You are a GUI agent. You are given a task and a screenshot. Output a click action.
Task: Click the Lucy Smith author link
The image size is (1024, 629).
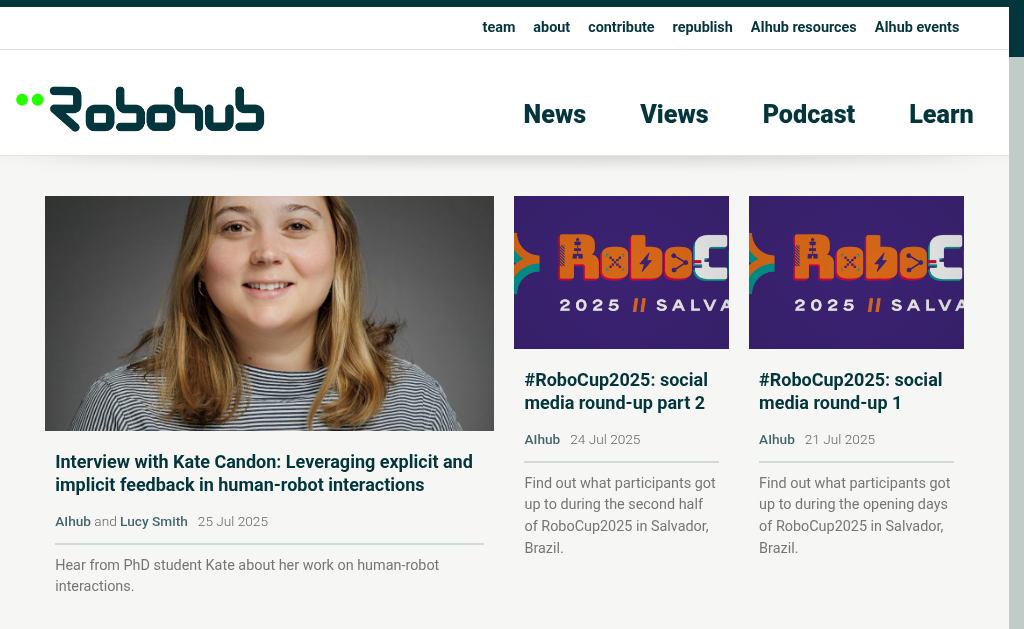coord(153,522)
